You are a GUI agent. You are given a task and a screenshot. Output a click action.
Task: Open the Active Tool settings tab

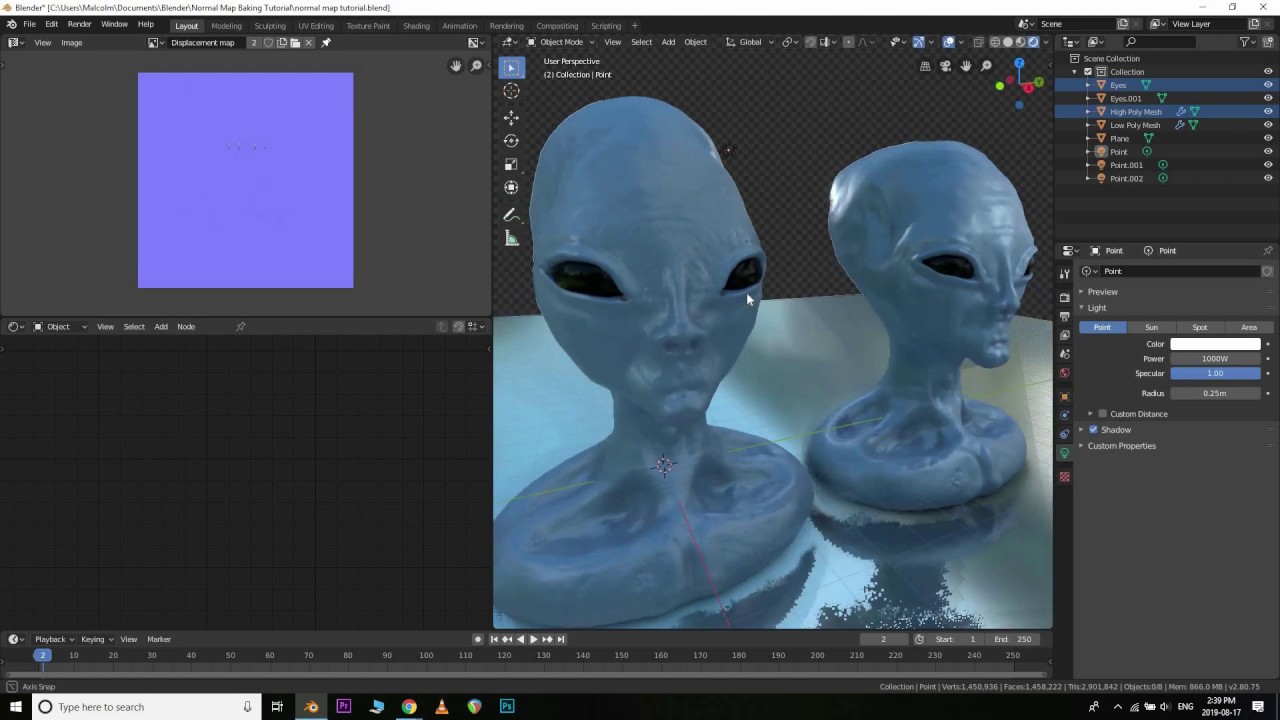(x=1064, y=273)
